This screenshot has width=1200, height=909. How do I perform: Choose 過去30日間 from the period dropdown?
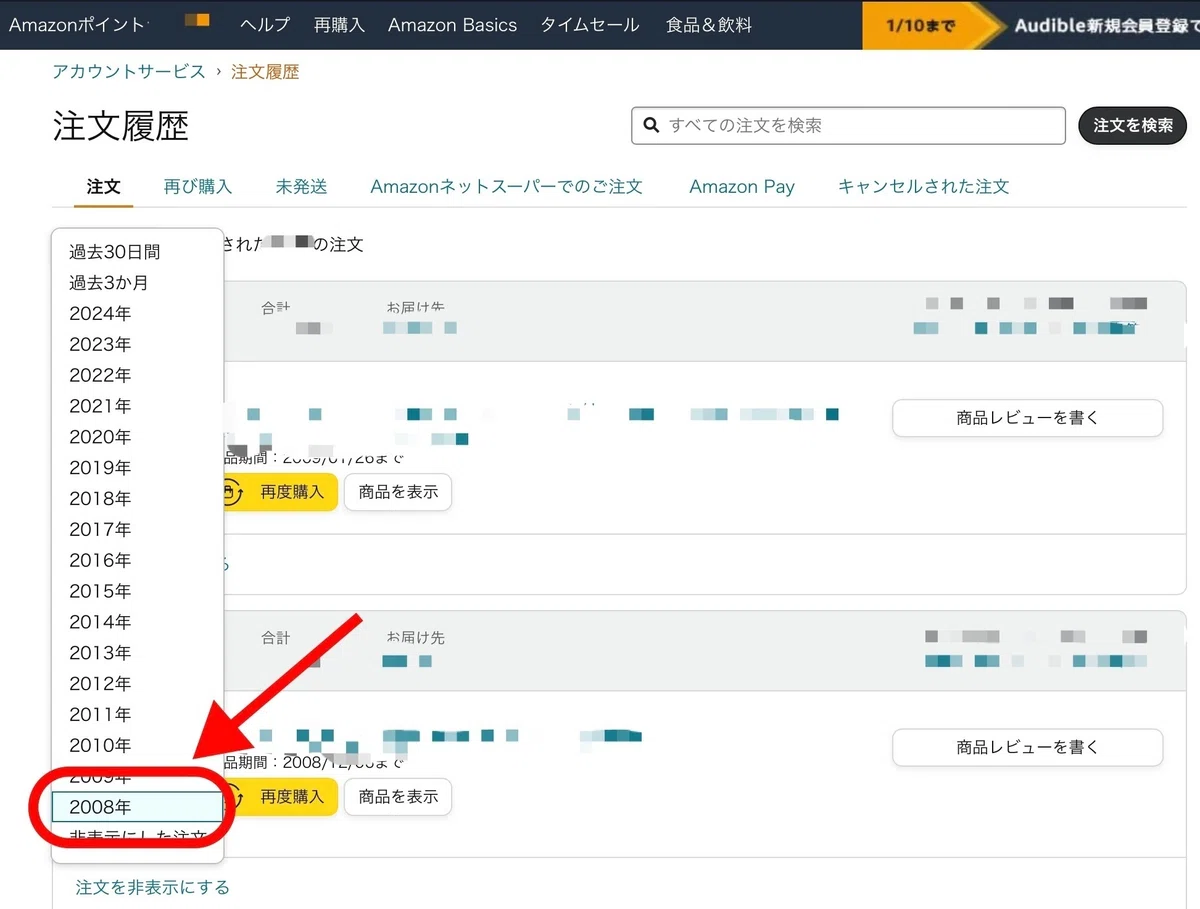click(x=137, y=252)
